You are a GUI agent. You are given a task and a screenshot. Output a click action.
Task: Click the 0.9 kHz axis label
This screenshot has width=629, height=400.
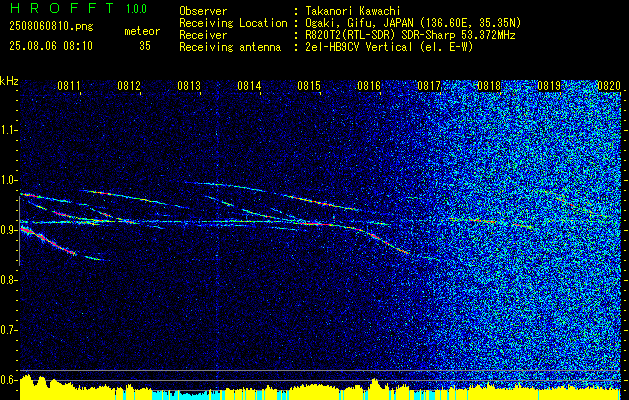click(8, 230)
